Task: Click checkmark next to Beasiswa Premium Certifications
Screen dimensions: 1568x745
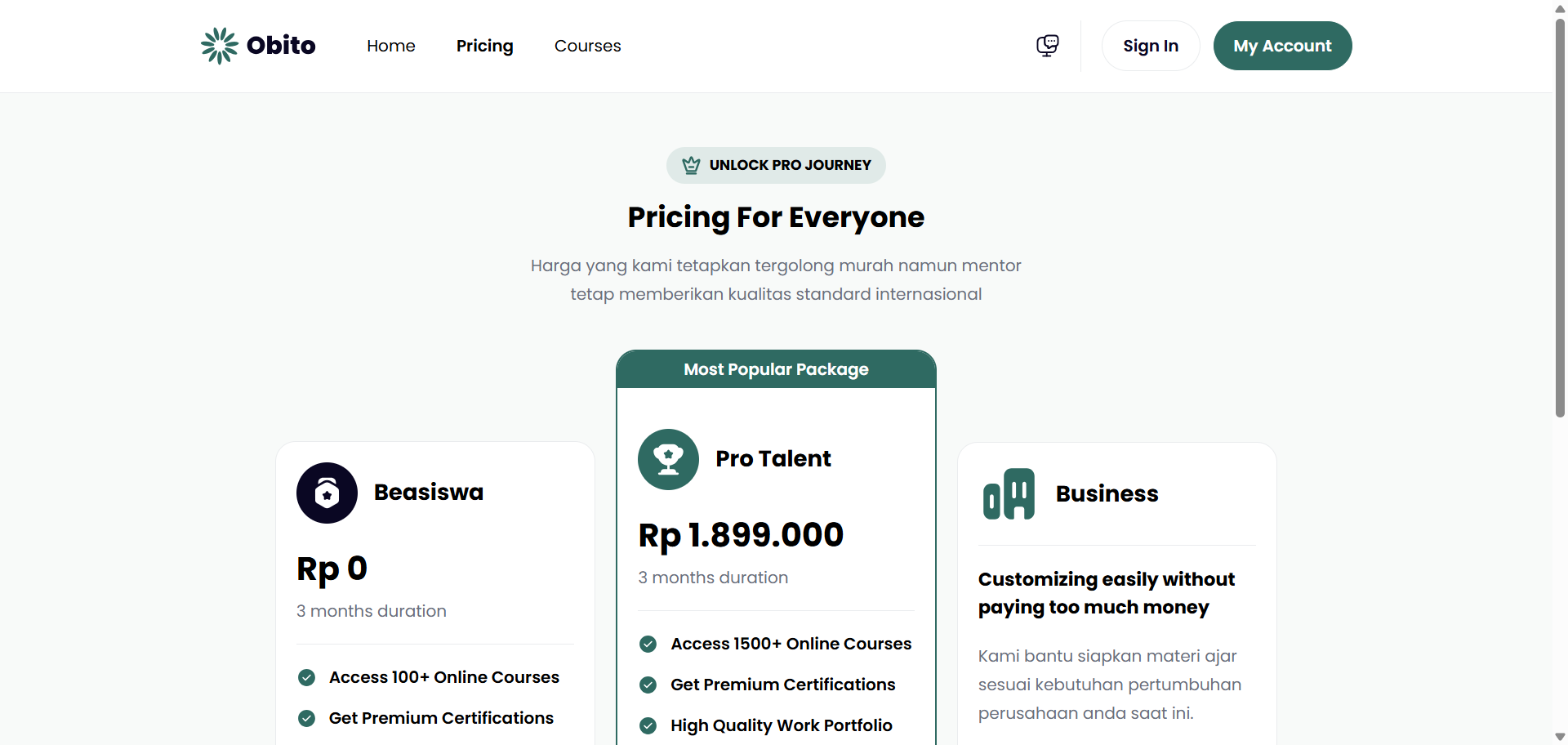Action: (307, 718)
